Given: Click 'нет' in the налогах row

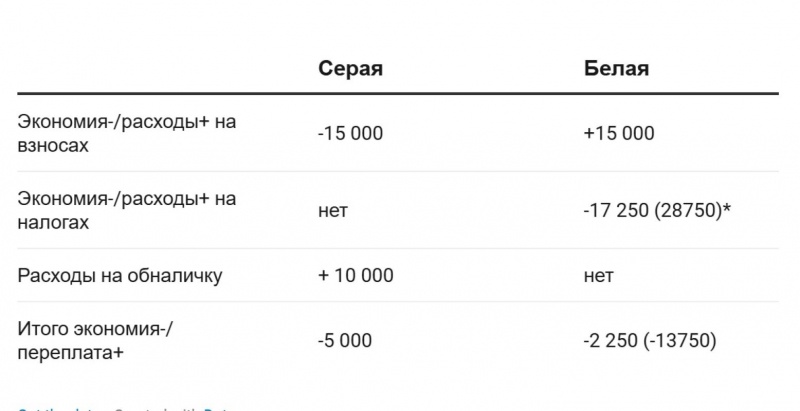Looking at the screenshot, I should [x=332, y=211].
